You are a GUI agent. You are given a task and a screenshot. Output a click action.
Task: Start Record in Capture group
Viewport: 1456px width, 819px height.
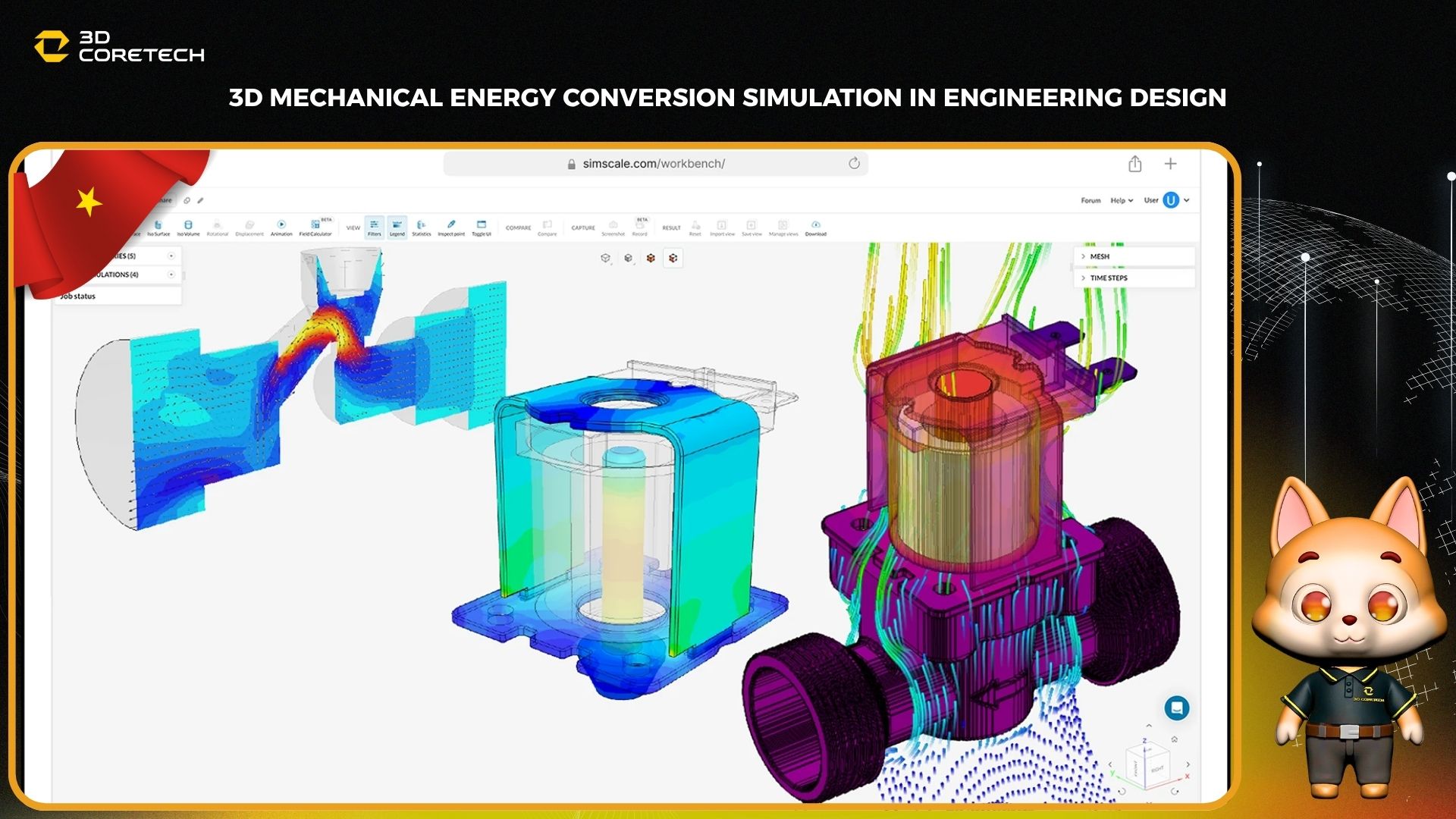point(640,227)
